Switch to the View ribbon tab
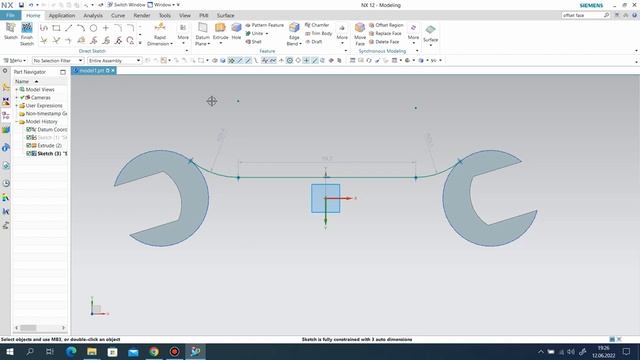640x360 pixels. coord(184,16)
